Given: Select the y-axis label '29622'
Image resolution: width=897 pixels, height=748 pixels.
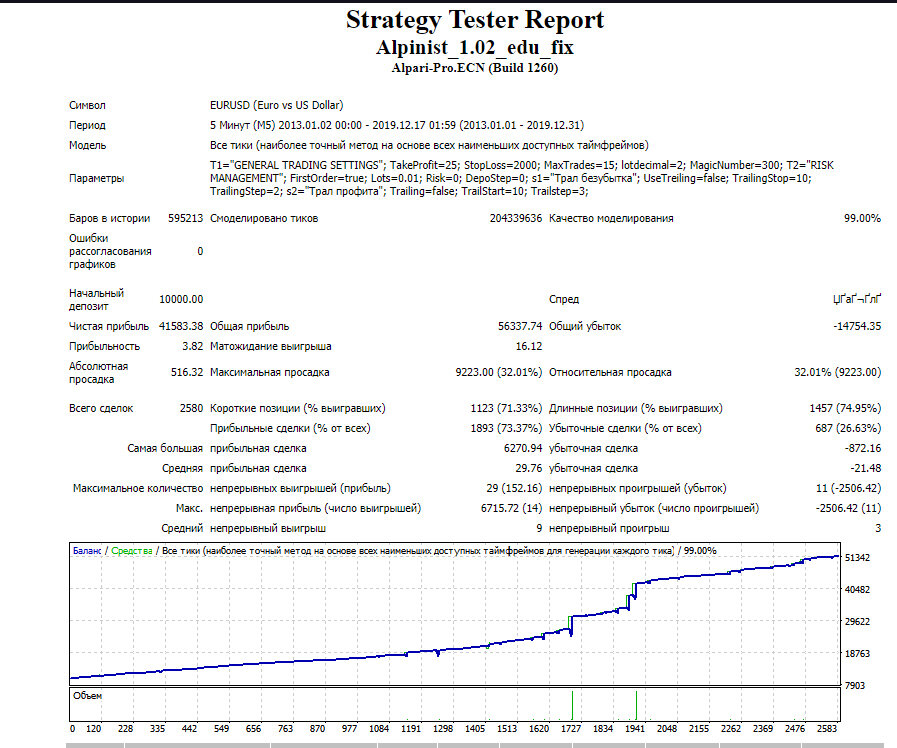Looking at the screenshot, I should [x=857, y=622].
